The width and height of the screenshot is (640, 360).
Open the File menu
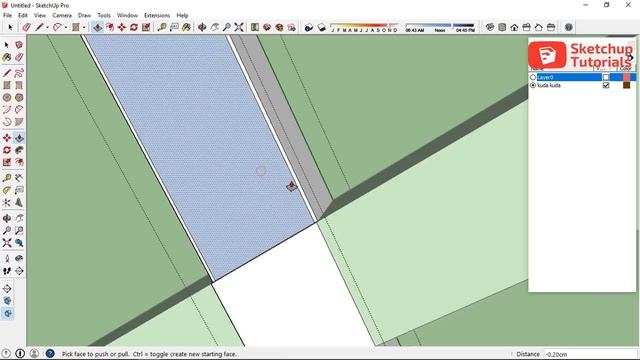(x=7, y=16)
